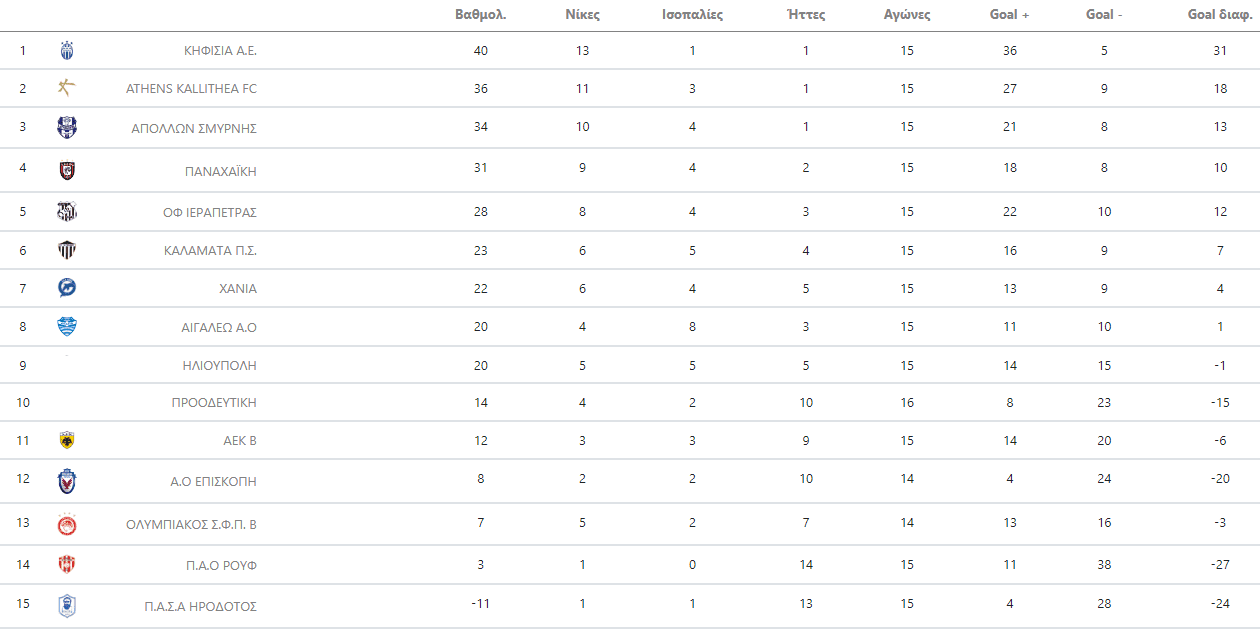Click the Αγώνες column header
The width and height of the screenshot is (1260, 631).
coord(907,15)
